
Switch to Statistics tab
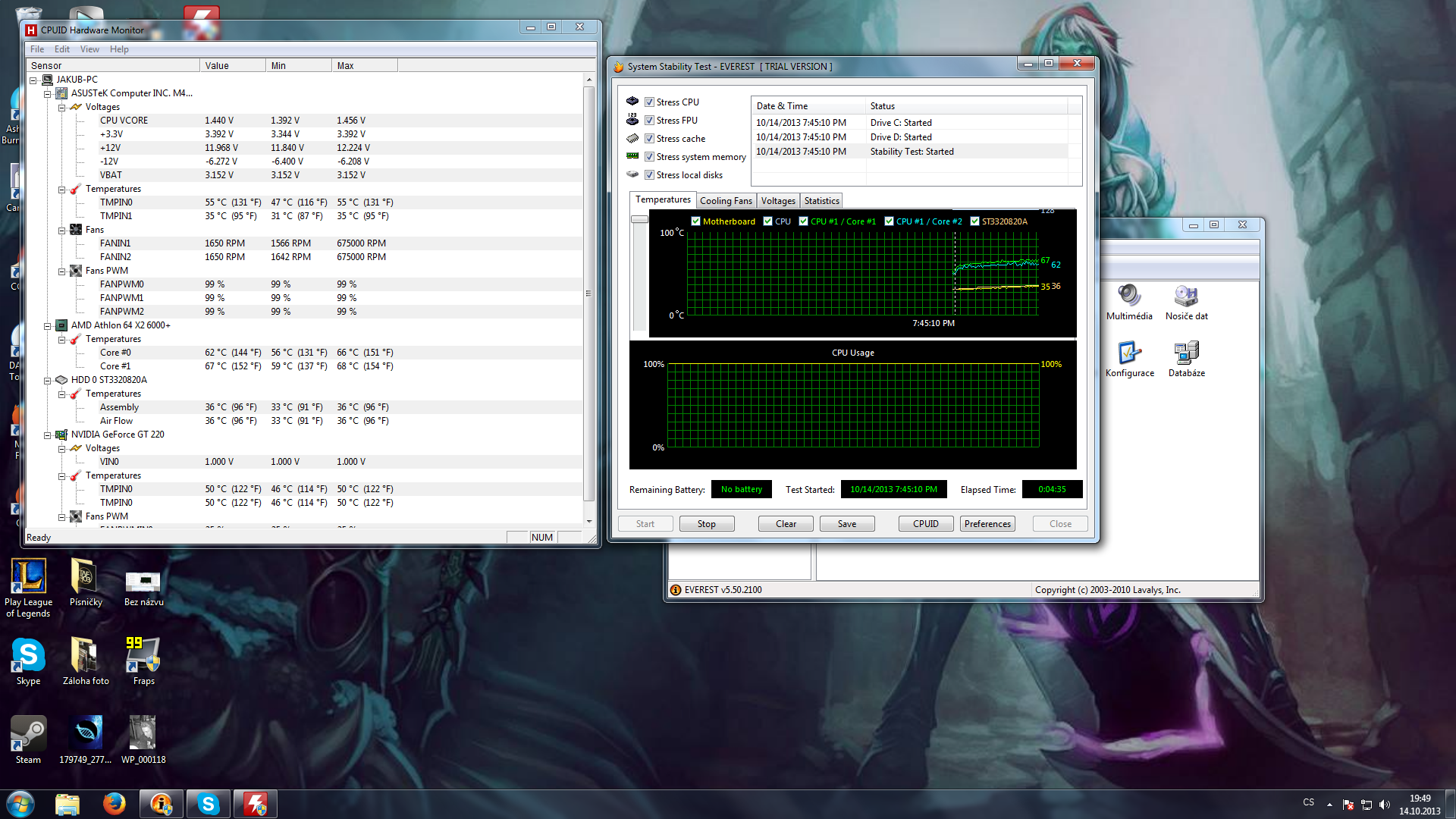821,201
